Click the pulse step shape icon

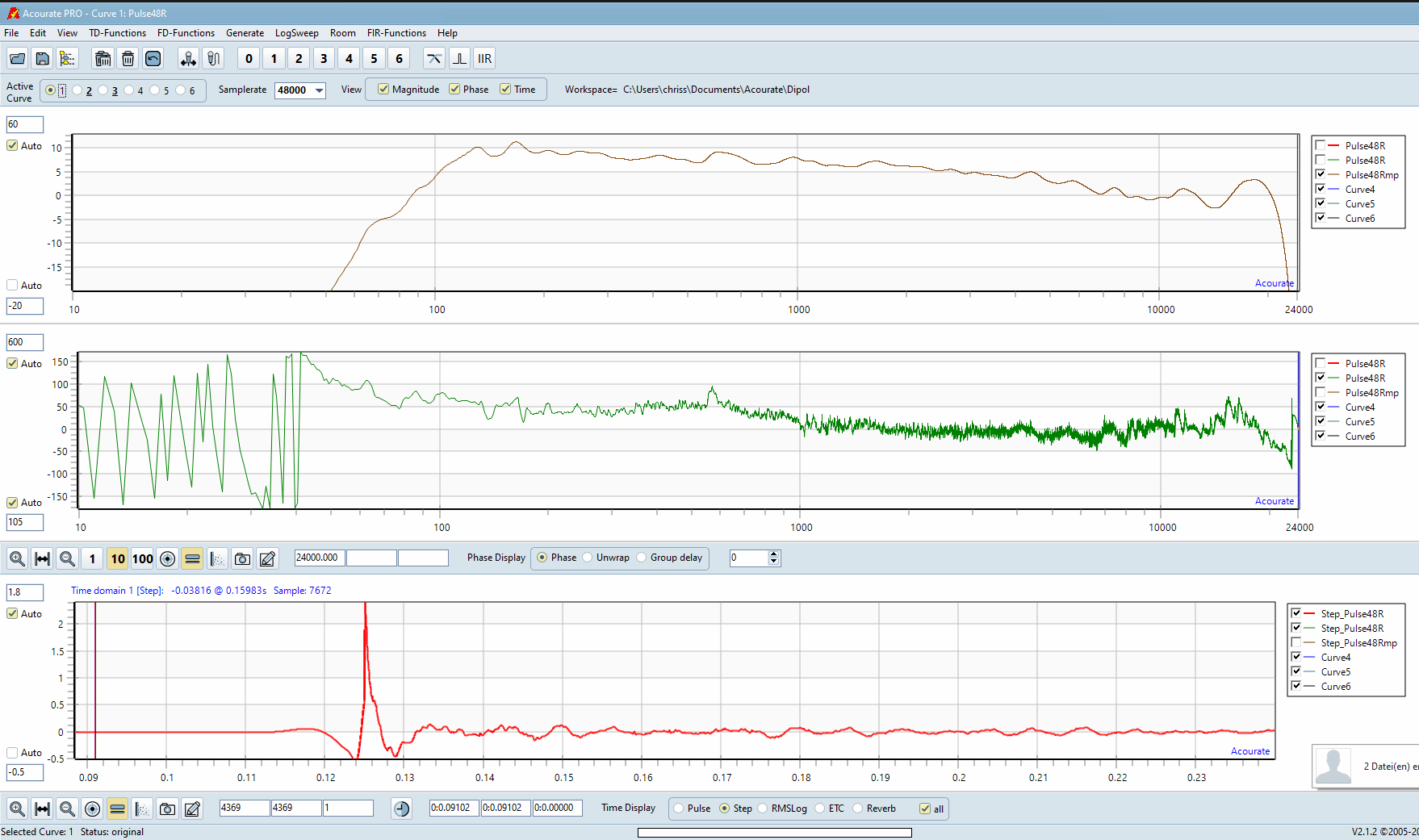(459, 58)
